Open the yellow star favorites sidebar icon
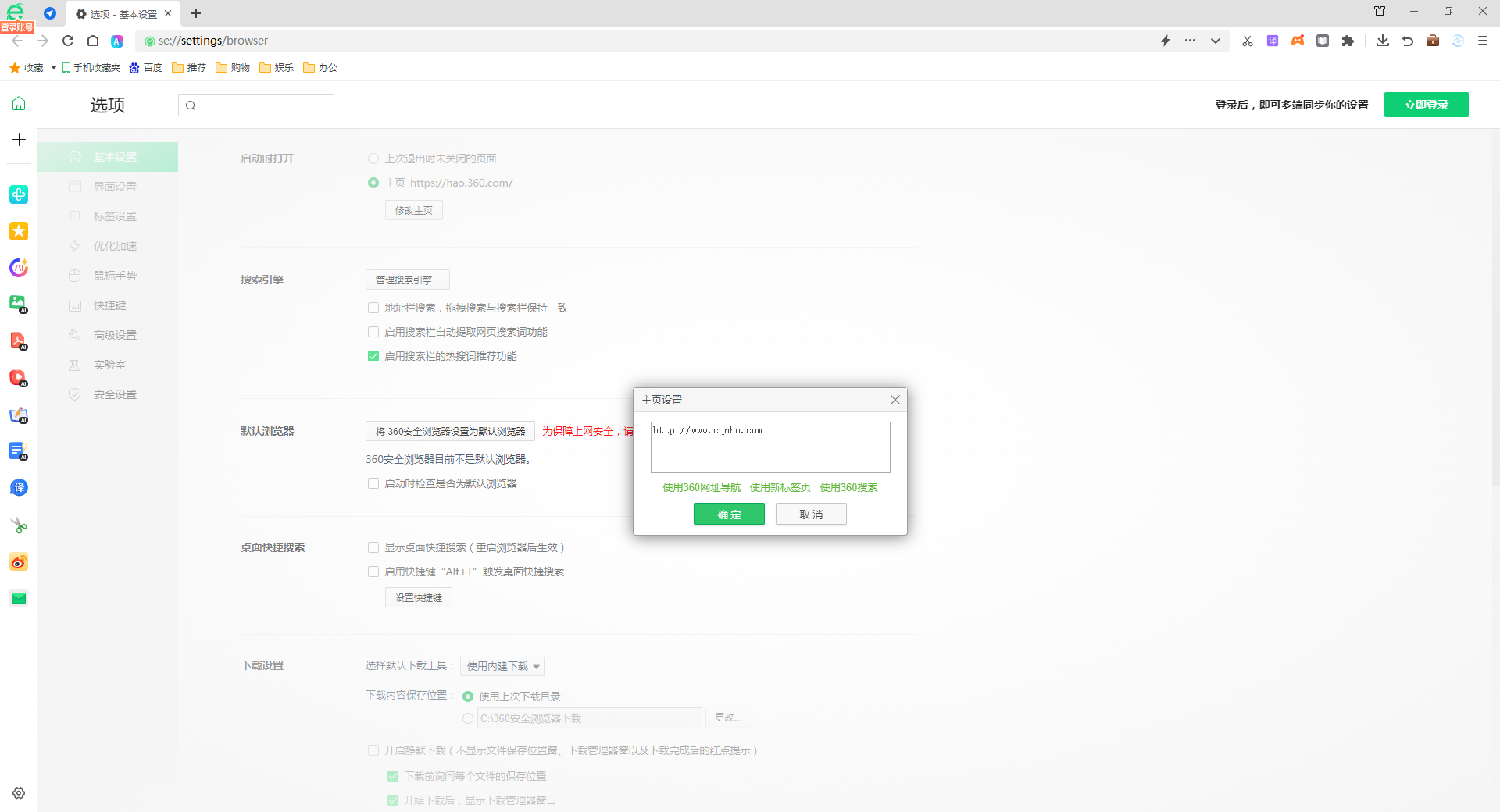1500x812 pixels. point(19,231)
